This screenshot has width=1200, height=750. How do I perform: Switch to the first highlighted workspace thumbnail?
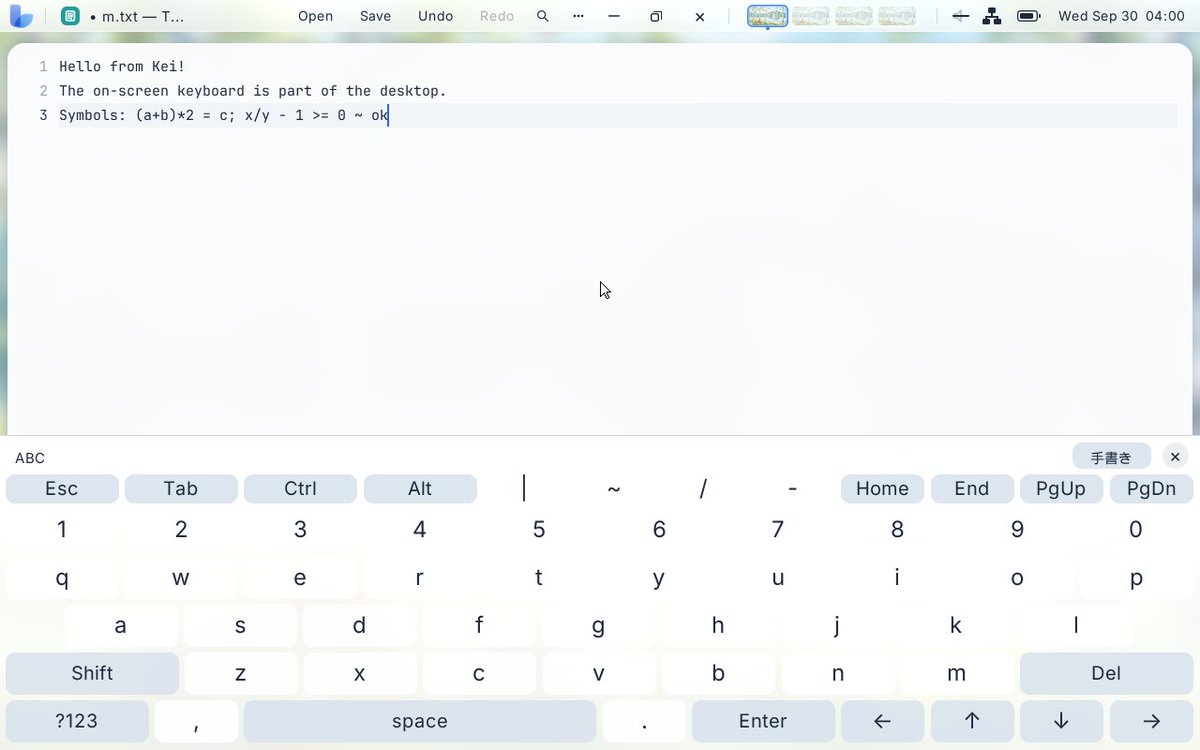[x=768, y=16]
